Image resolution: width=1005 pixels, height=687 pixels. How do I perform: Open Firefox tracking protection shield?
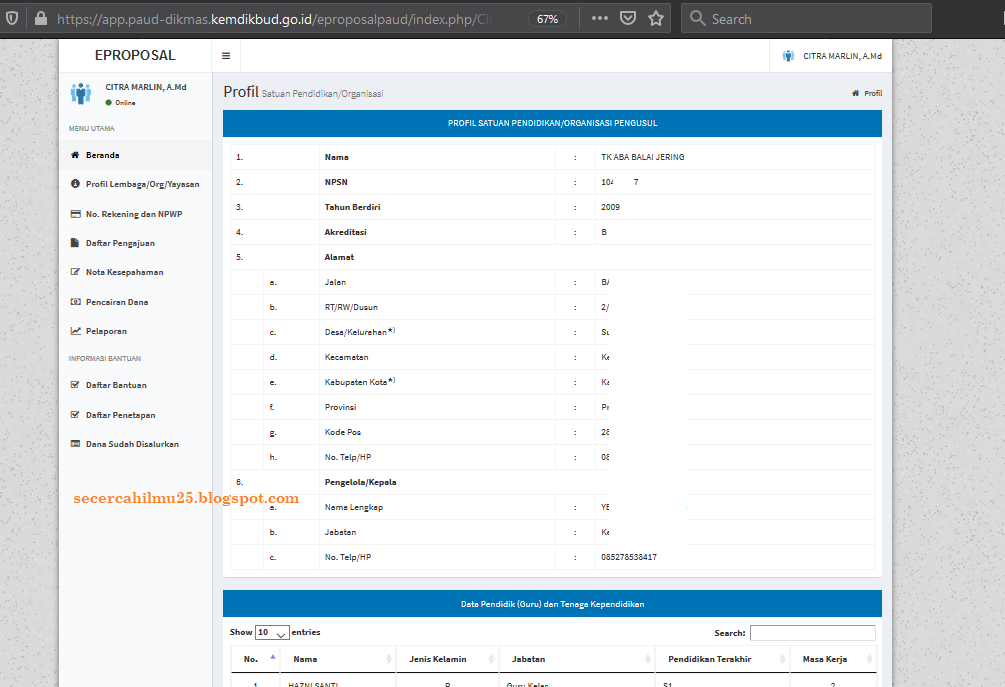tap(11, 18)
